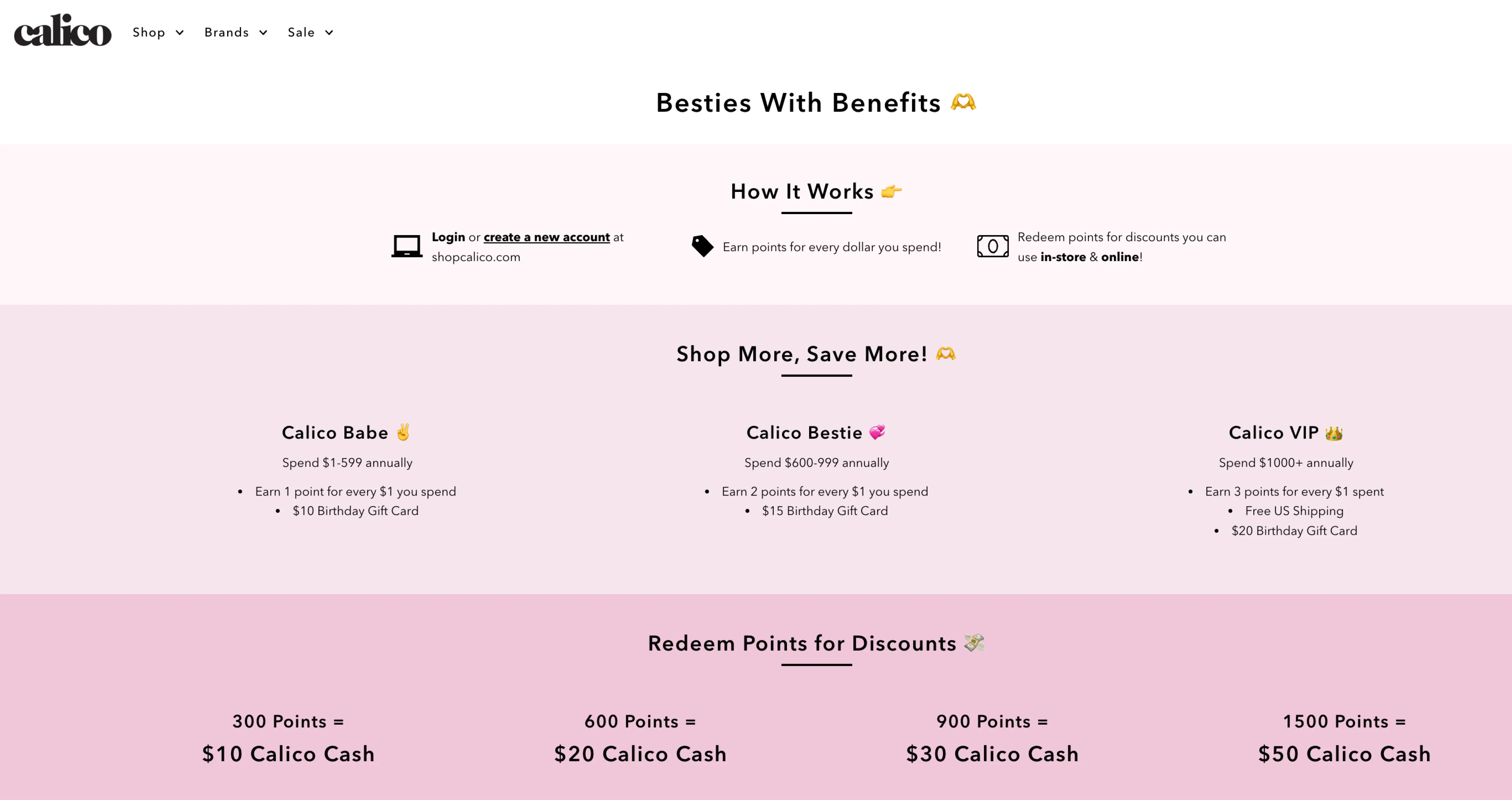
Task: Click the heart emoji beside Calico Bestie
Action: click(876, 432)
